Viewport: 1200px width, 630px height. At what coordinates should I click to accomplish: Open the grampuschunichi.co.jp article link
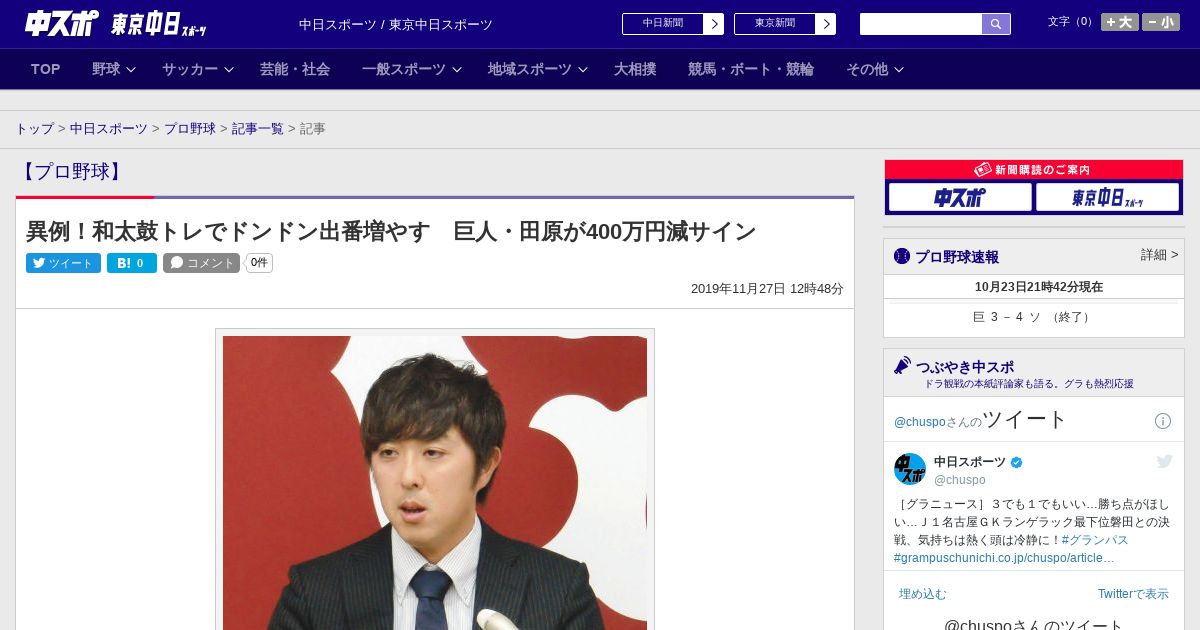[1004, 558]
